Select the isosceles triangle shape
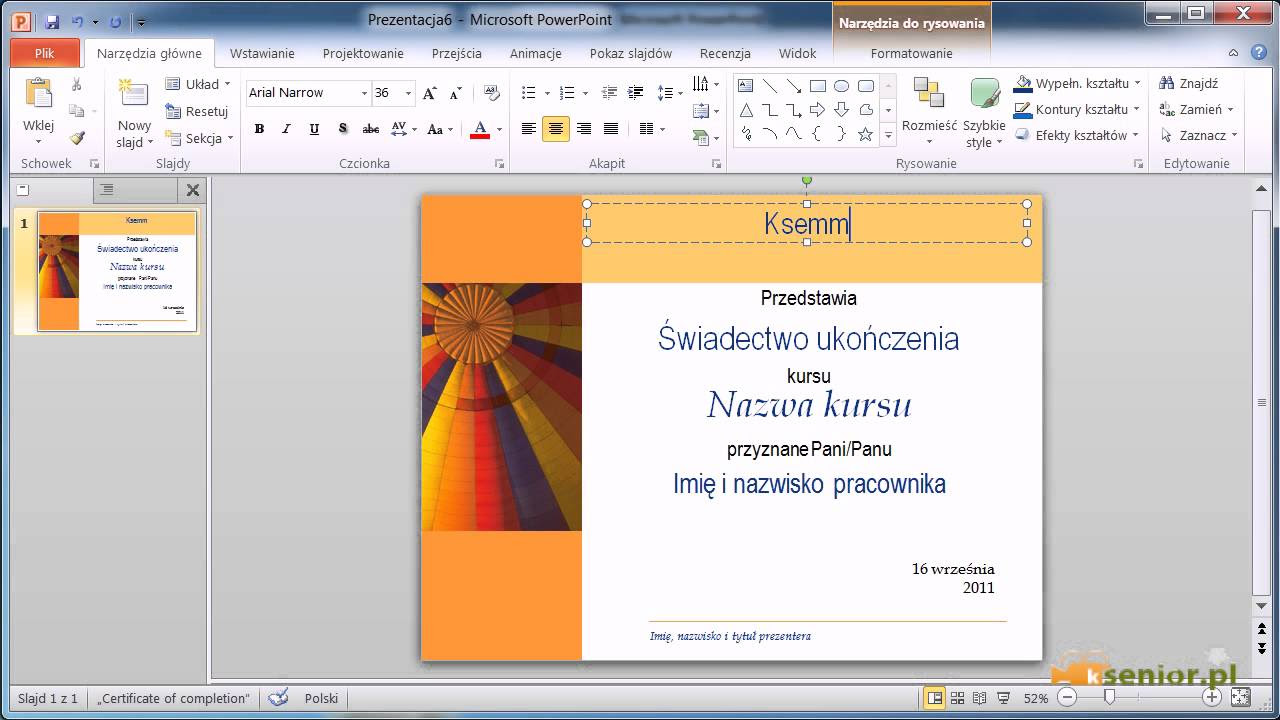This screenshot has width=1280, height=720. tap(745, 110)
